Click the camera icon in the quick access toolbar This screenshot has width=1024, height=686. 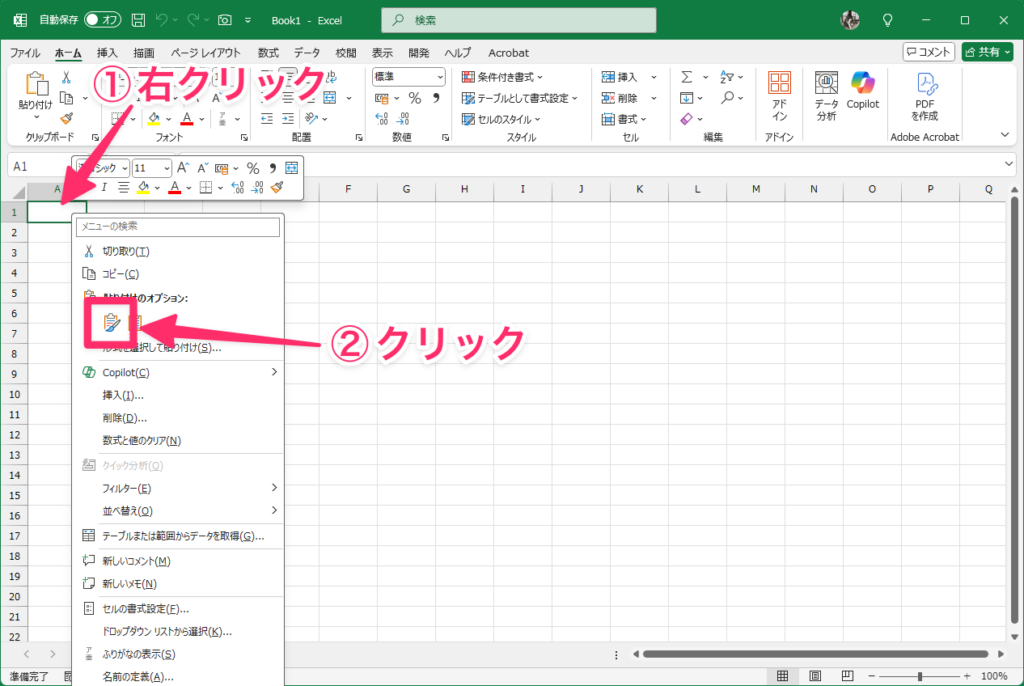pyautogui.click(x=225, y=20)
